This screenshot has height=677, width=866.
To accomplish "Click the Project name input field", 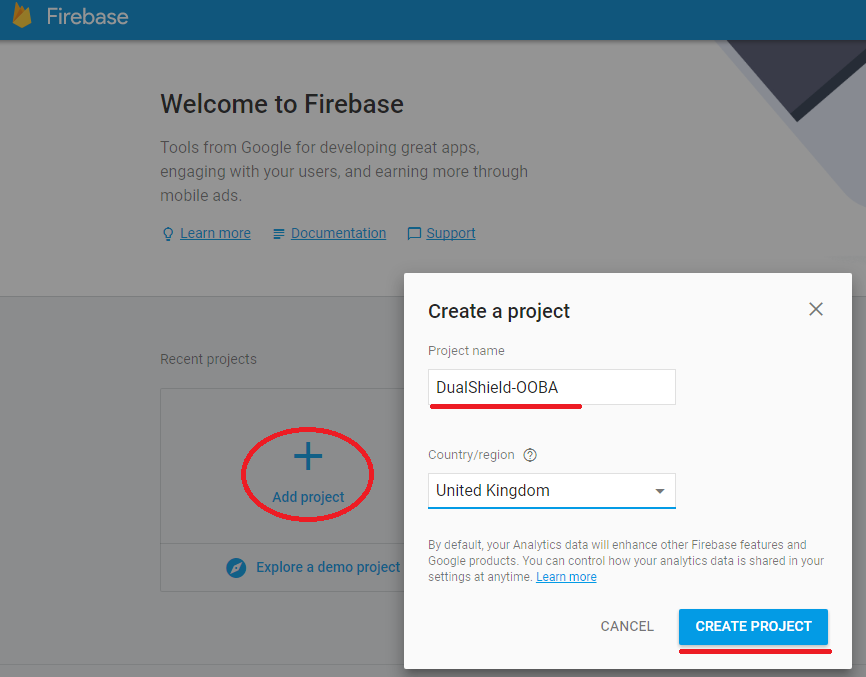I will [551, 387].
